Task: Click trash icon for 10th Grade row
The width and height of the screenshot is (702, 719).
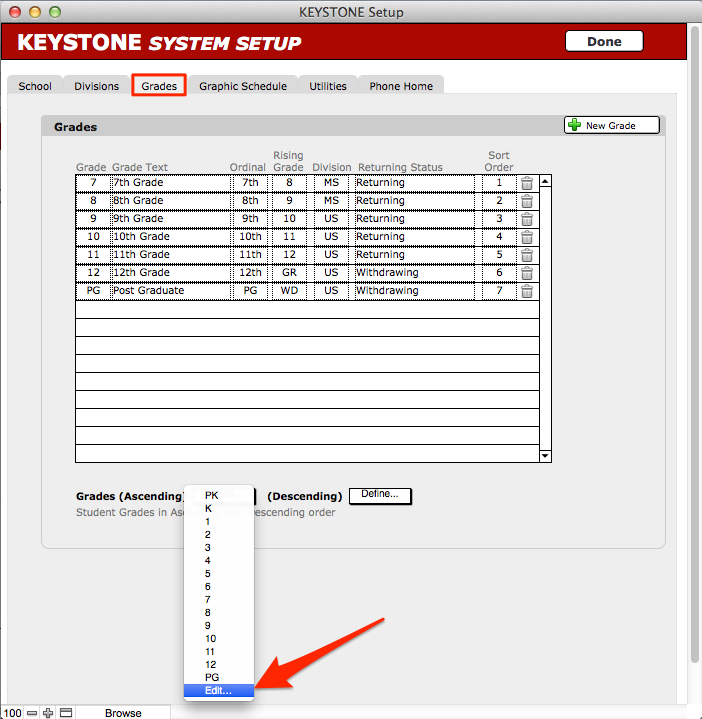Action: point(527,237)
